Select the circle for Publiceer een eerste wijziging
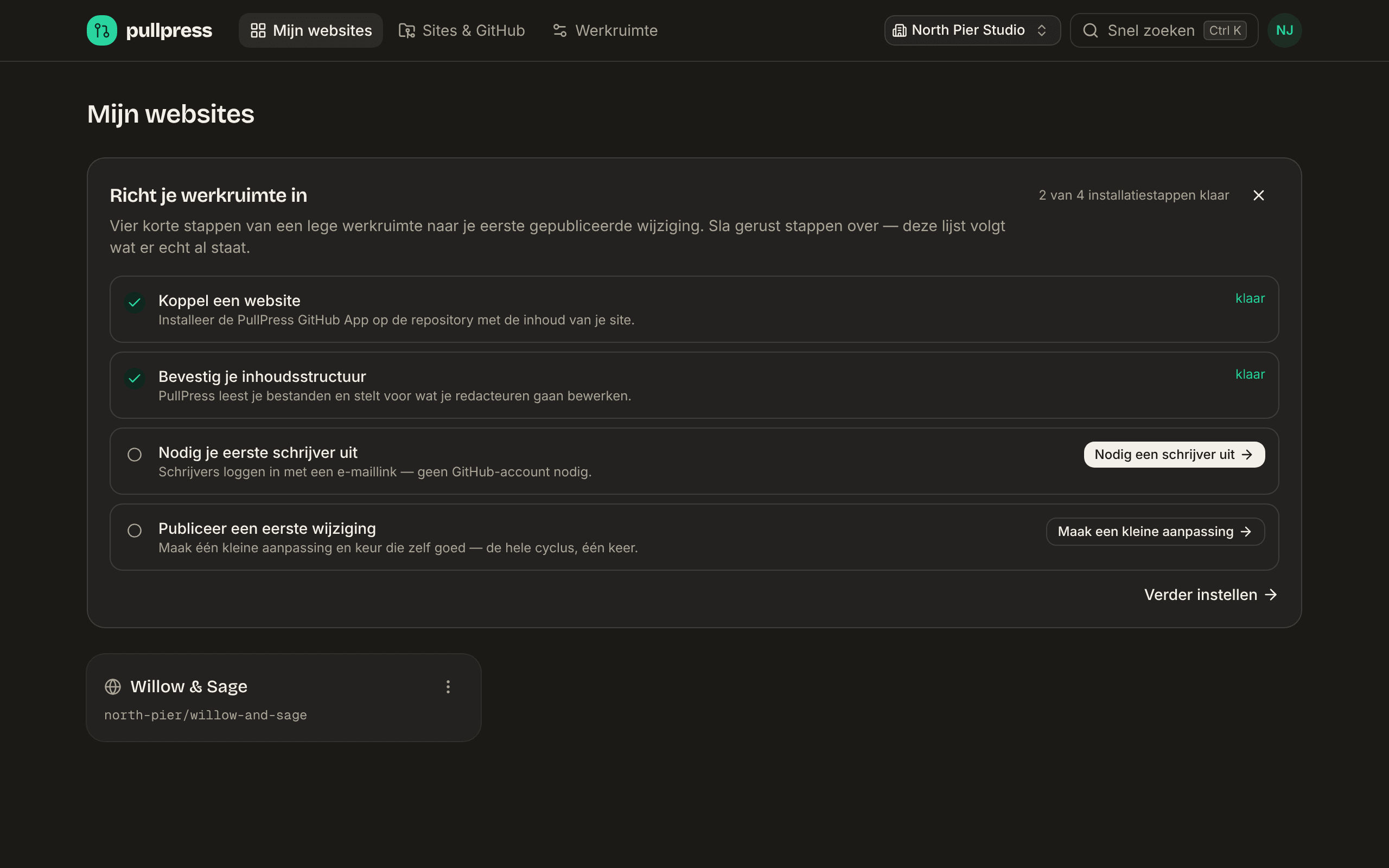The height and width of the screenshot is (868, 1389). (135, 531)
